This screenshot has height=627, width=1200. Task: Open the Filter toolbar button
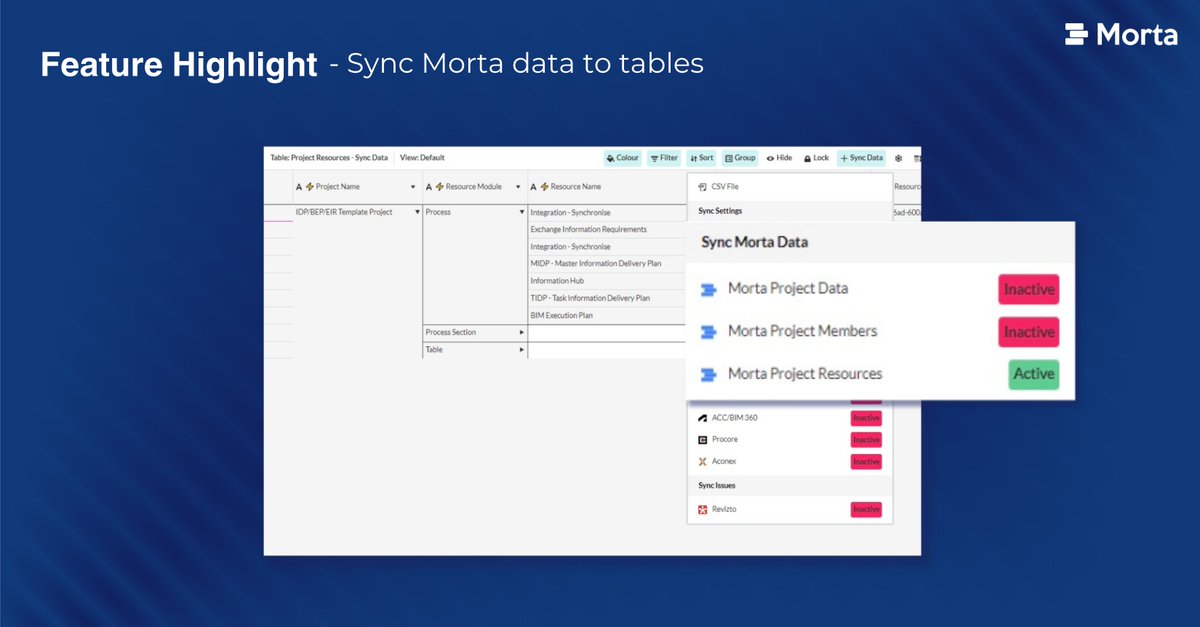[664, 158]
